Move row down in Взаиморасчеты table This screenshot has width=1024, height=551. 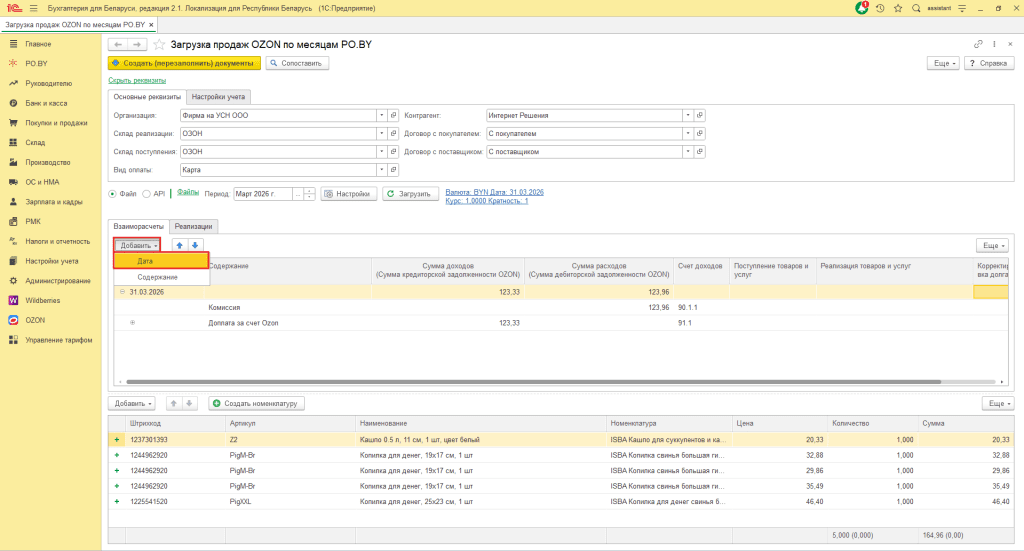pos(195,245)
